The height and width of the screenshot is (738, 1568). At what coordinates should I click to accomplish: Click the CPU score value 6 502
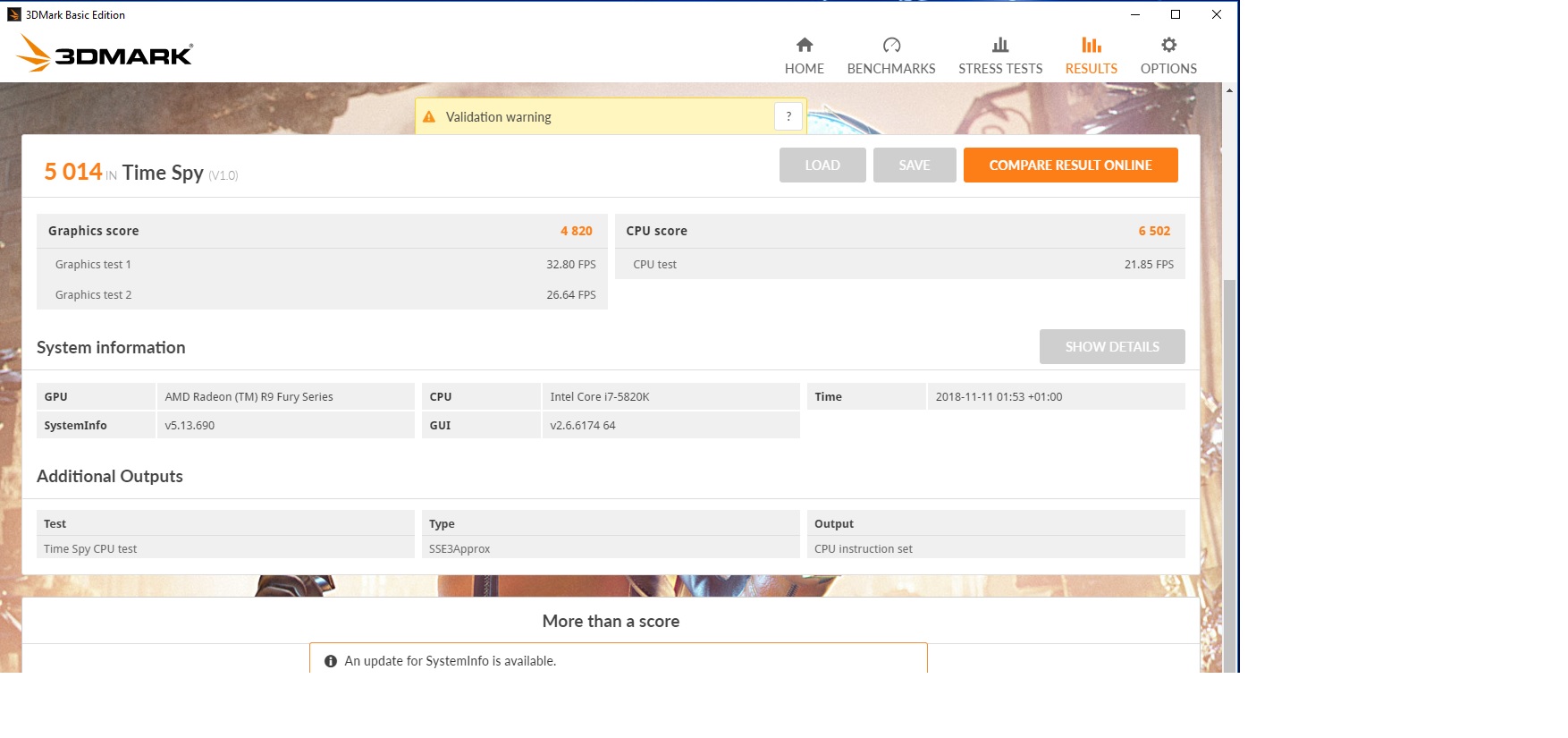1154,231
